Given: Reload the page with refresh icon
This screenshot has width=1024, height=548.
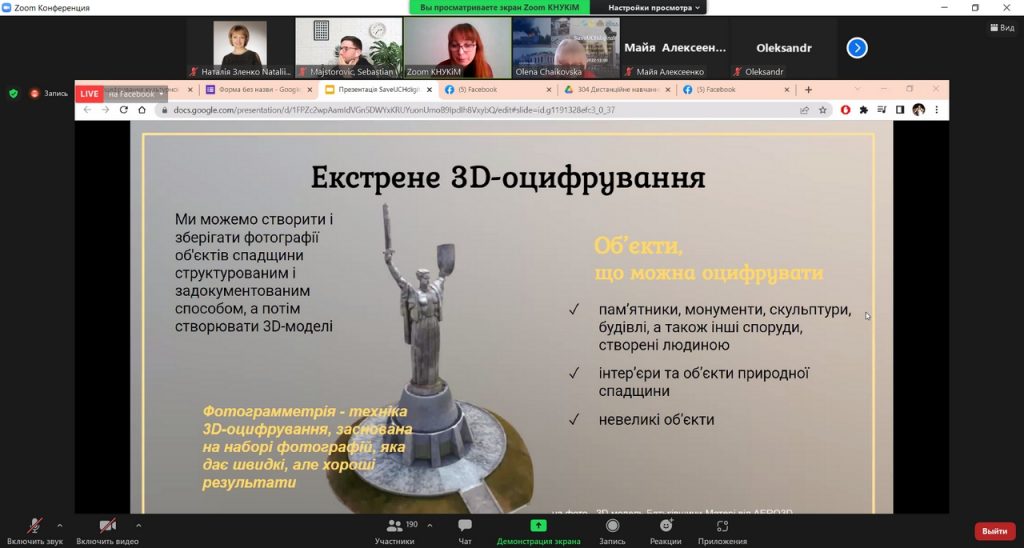Looking at the screenshot, I should coord(123,110).
